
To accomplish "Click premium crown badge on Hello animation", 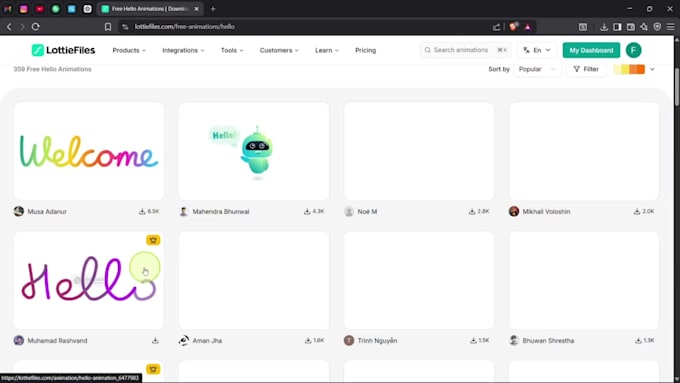I will tap(153, 240).
